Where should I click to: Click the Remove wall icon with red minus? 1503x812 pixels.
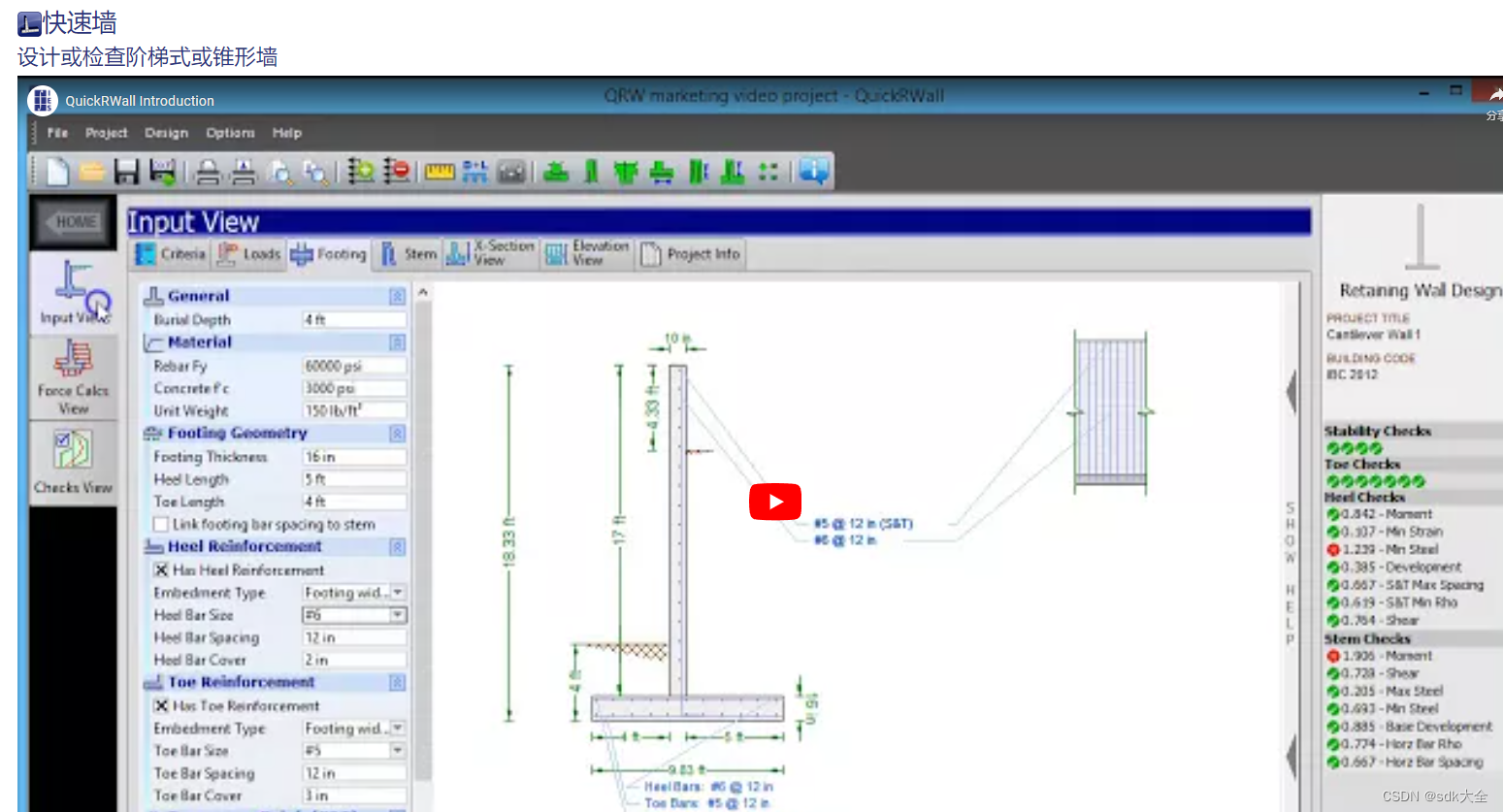tap(397, 172)
